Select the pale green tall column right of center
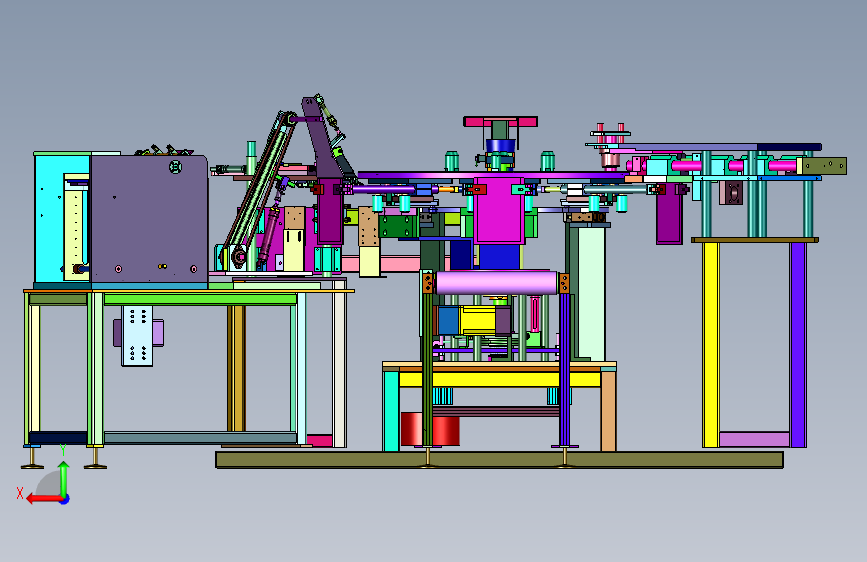Image resolution: width=867 pixels, height=562 pixels. click(x=591, y=294)
